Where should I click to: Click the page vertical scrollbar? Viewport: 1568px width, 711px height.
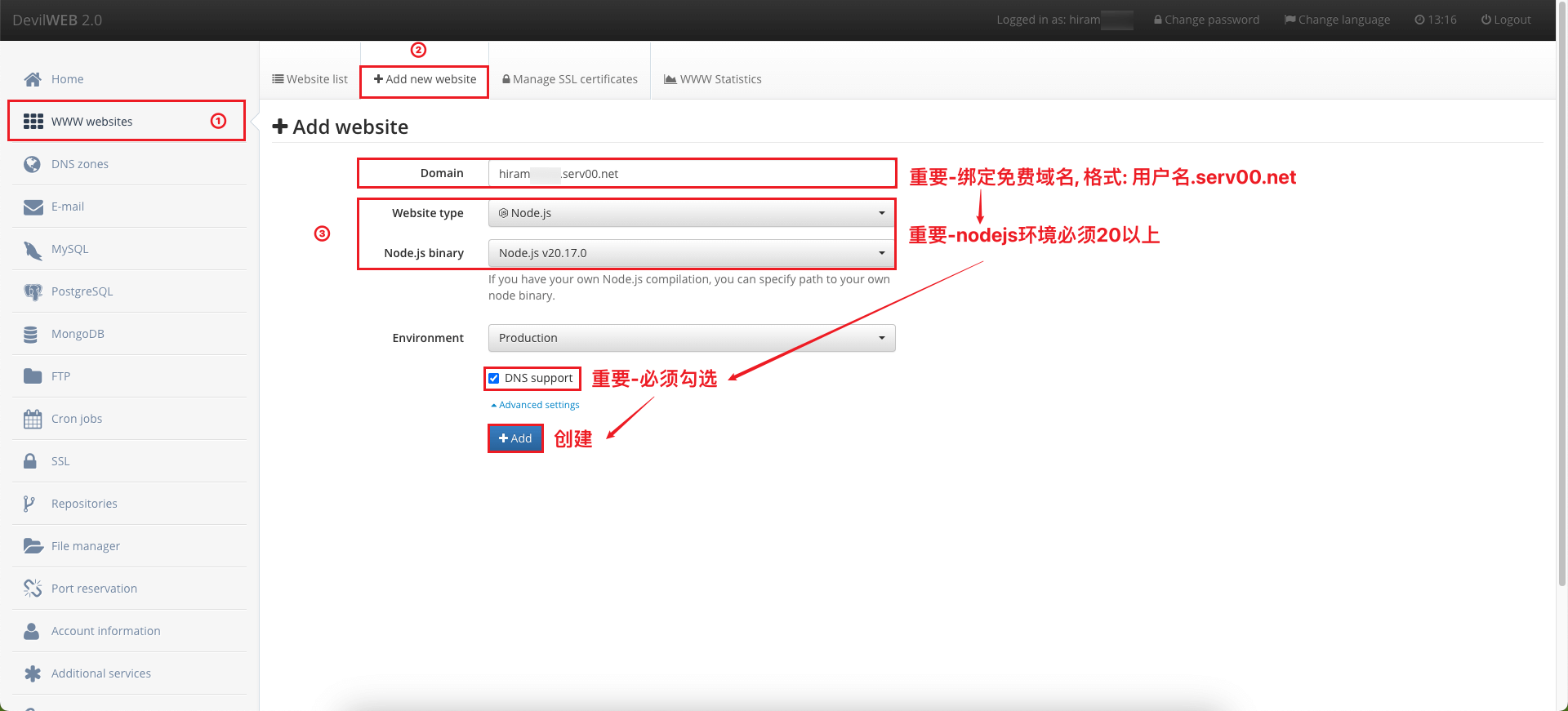[1562, 294]
